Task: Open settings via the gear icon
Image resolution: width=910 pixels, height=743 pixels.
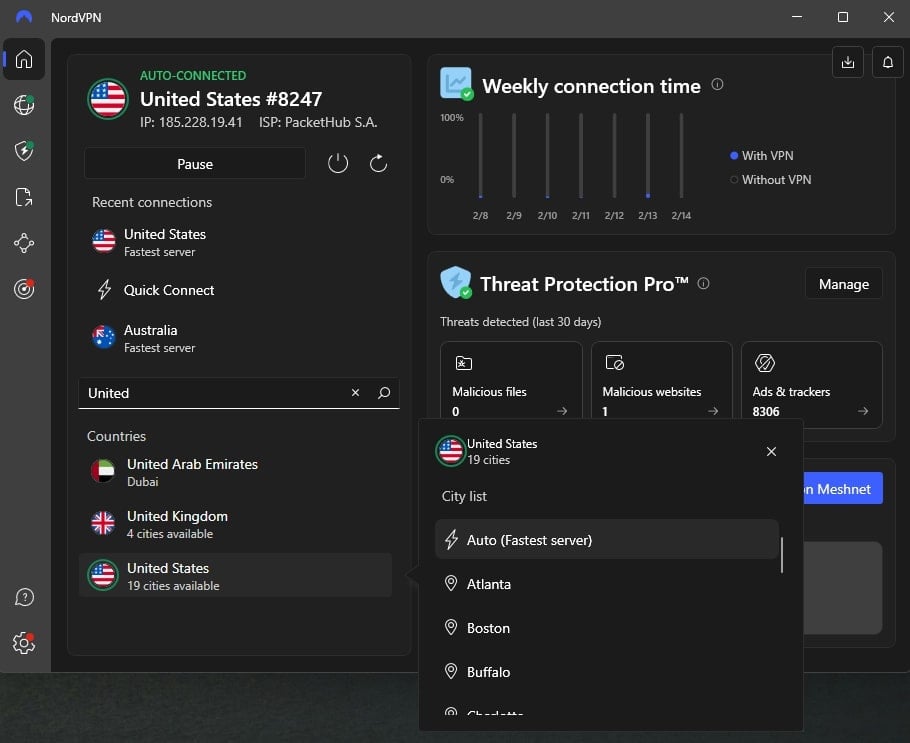Action: [x=24, y=645]
